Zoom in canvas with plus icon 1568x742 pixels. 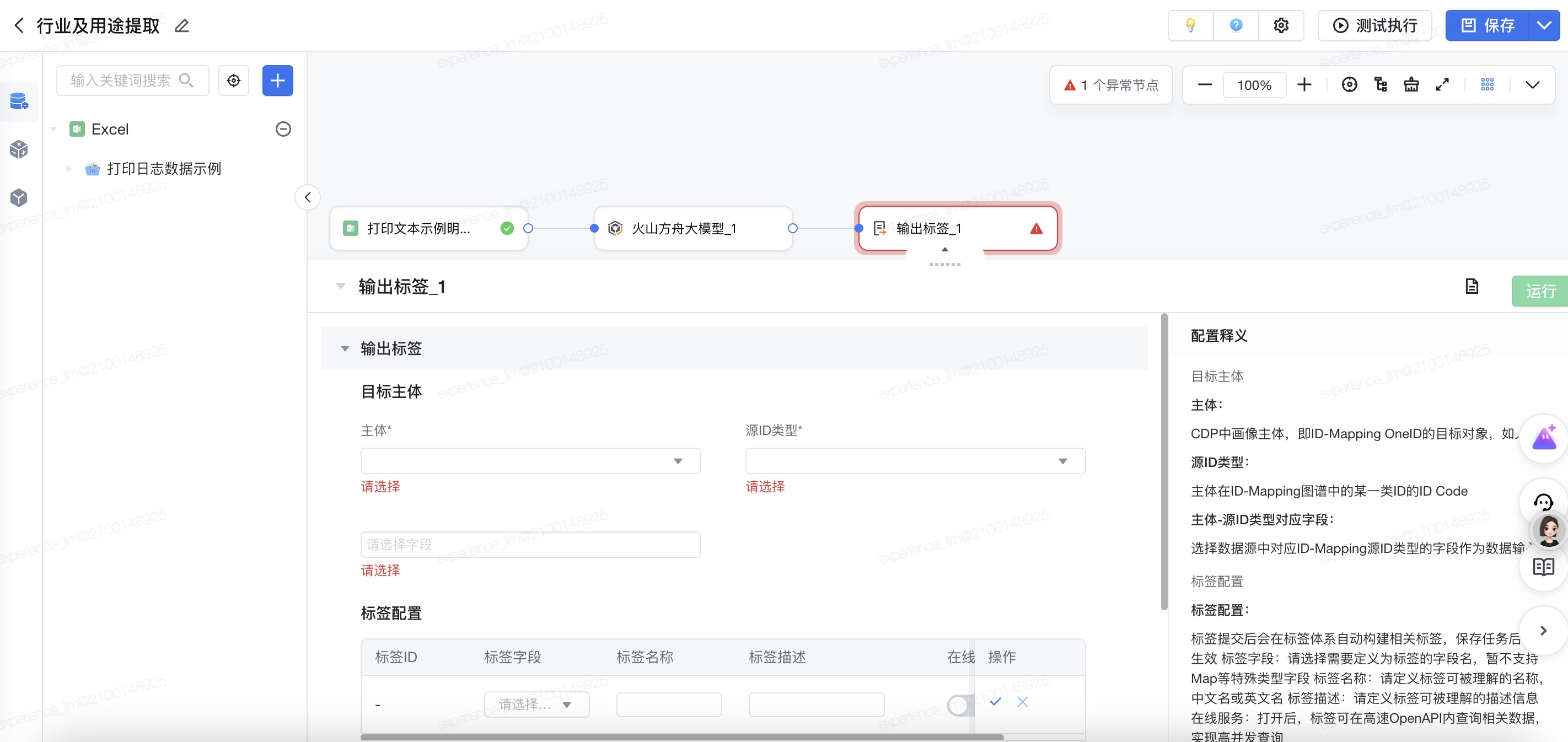[x=1304, y=84]
